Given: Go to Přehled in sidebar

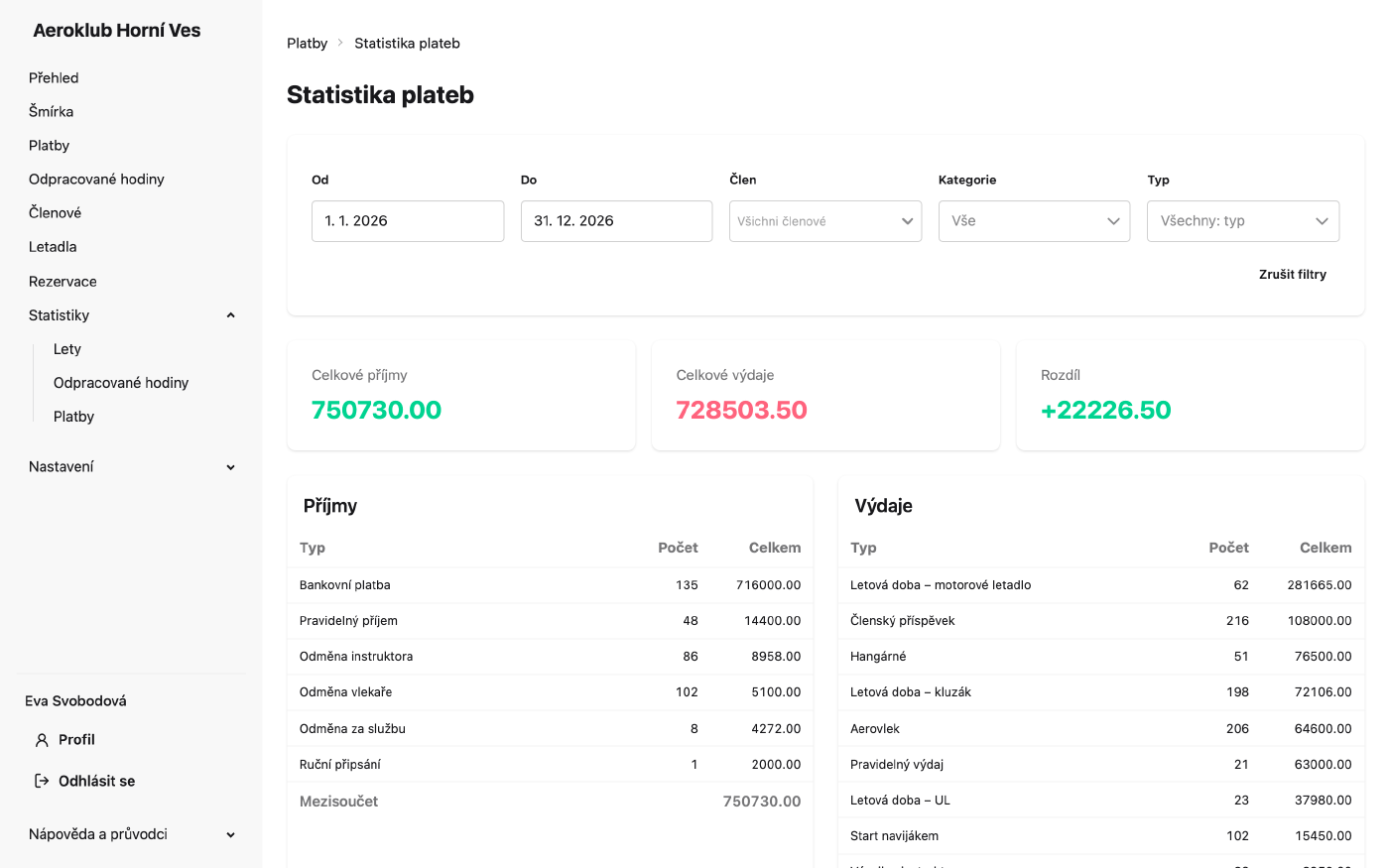Looking at the screenshot, I should [54, 77].
